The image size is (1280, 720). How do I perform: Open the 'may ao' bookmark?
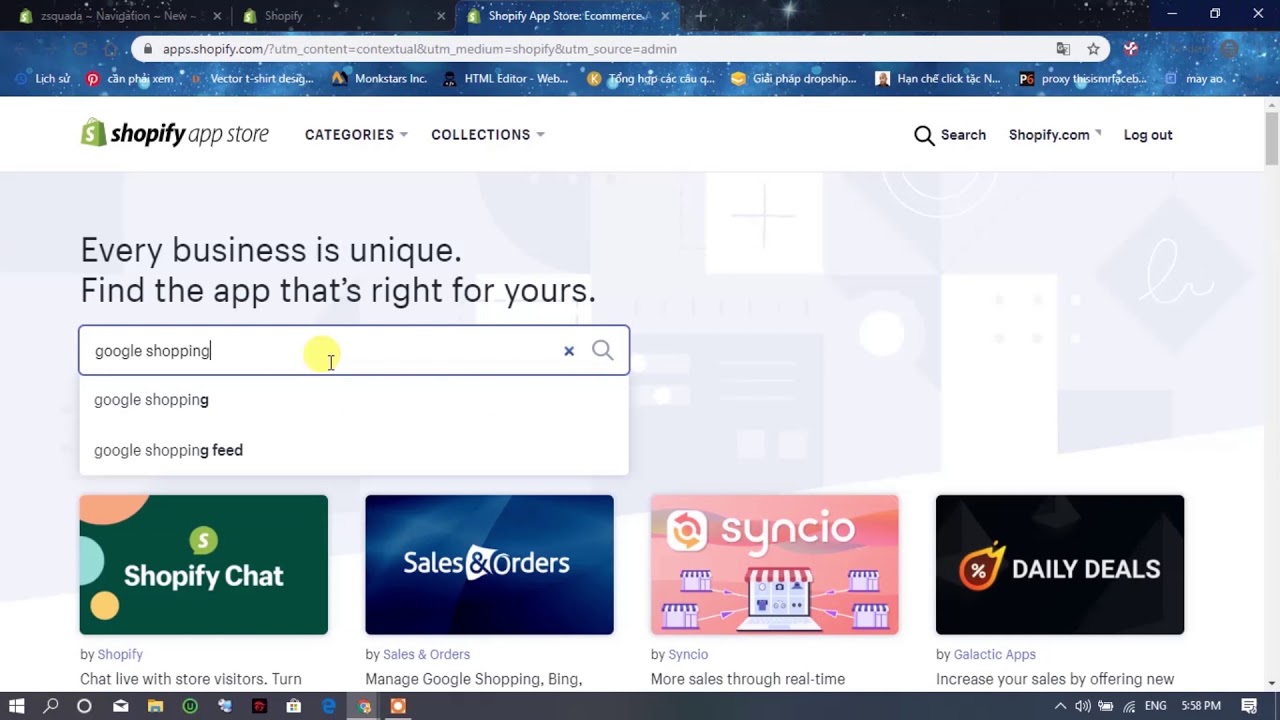(x=1196, y=78)
